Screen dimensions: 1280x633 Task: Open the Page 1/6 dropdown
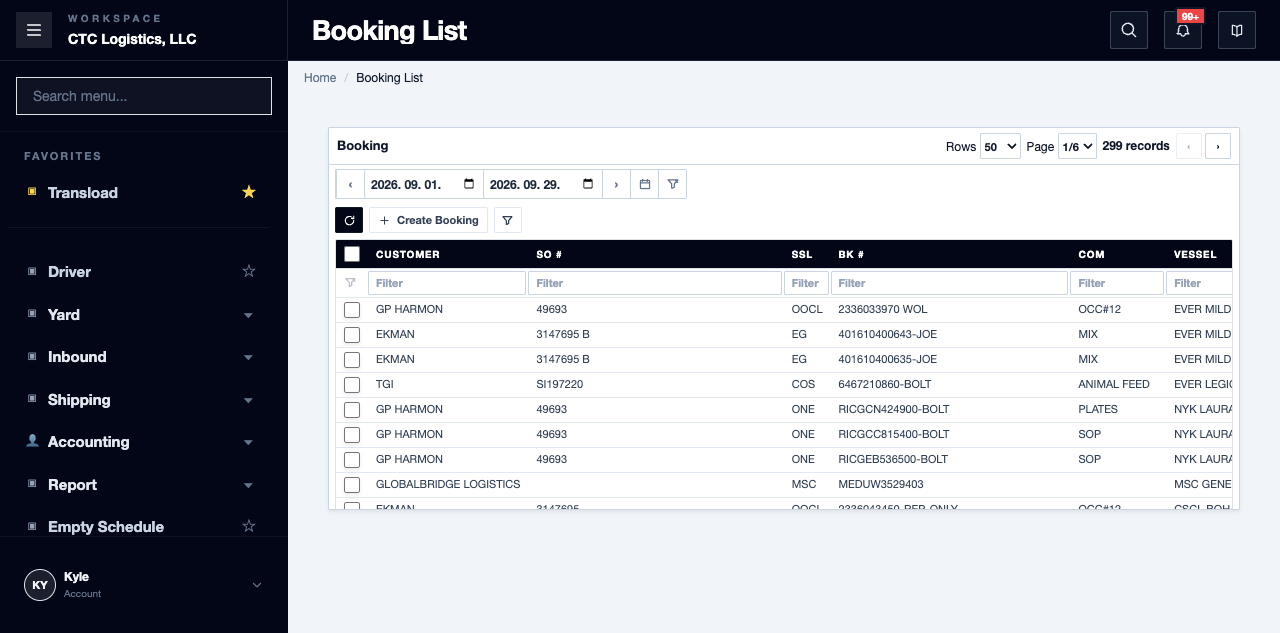click(x=1077, y=146)
